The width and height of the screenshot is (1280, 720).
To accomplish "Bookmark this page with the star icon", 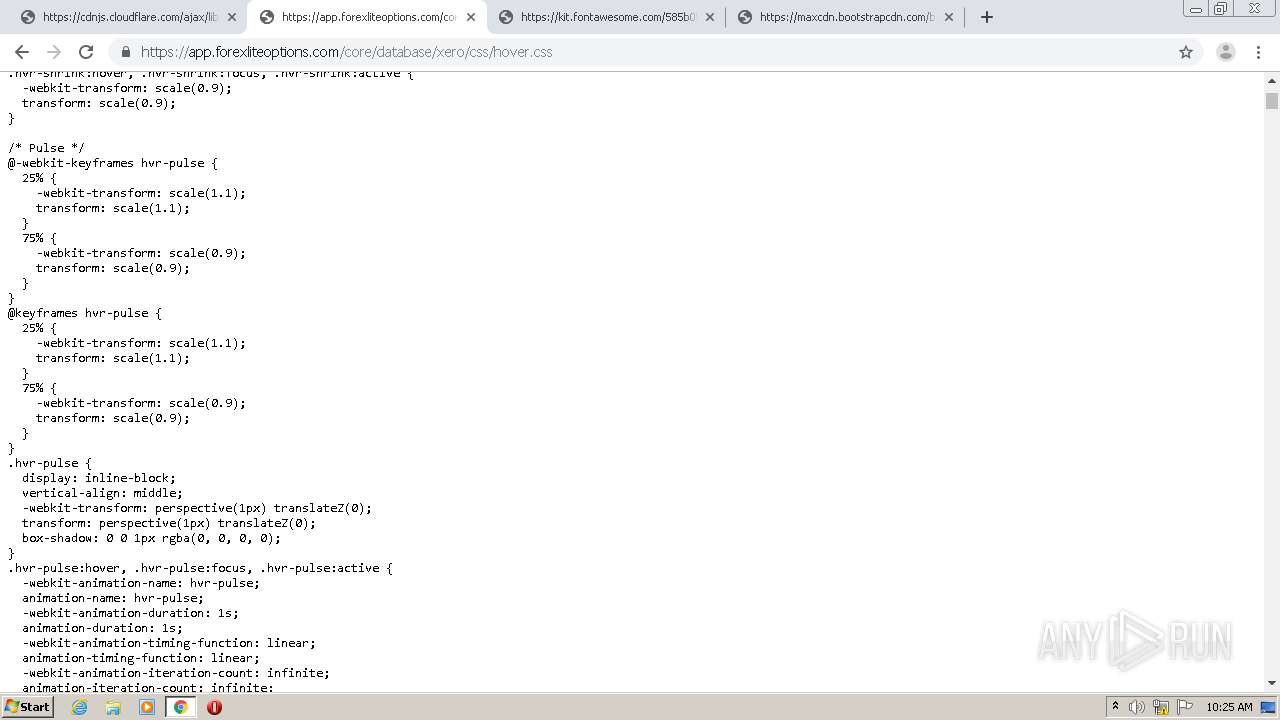I will [1186, 52].
